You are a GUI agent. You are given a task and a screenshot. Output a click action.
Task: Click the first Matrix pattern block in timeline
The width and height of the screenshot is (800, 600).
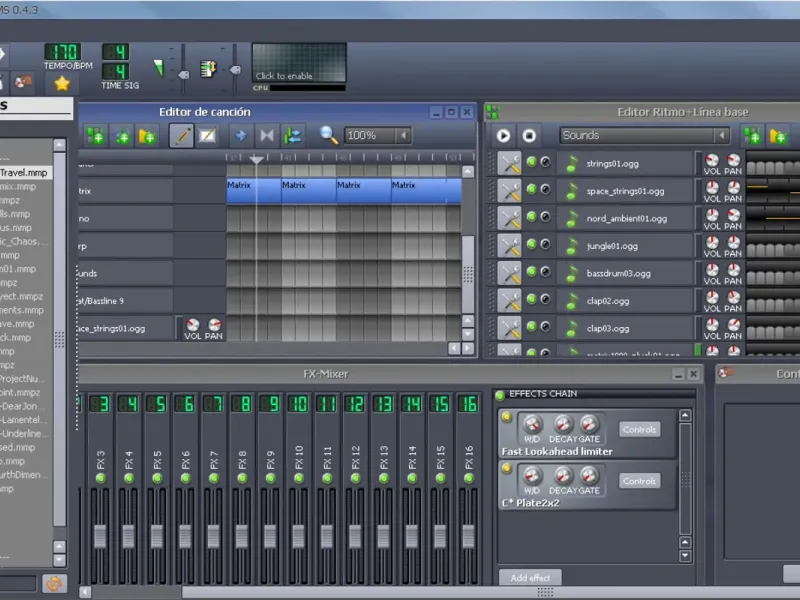pos(240,190)
